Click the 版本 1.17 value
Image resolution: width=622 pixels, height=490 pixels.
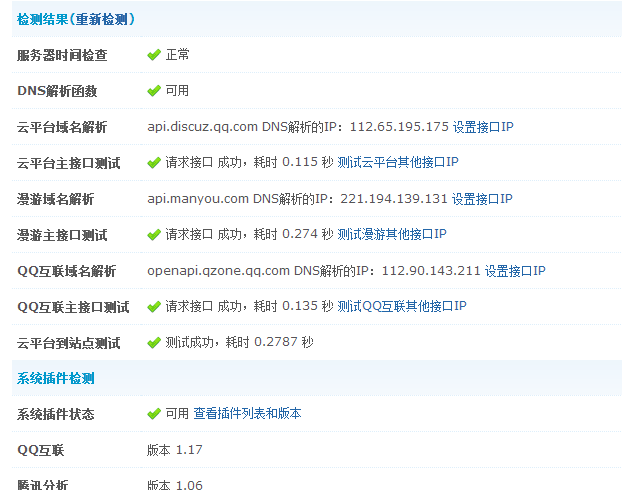click(175, 450)
